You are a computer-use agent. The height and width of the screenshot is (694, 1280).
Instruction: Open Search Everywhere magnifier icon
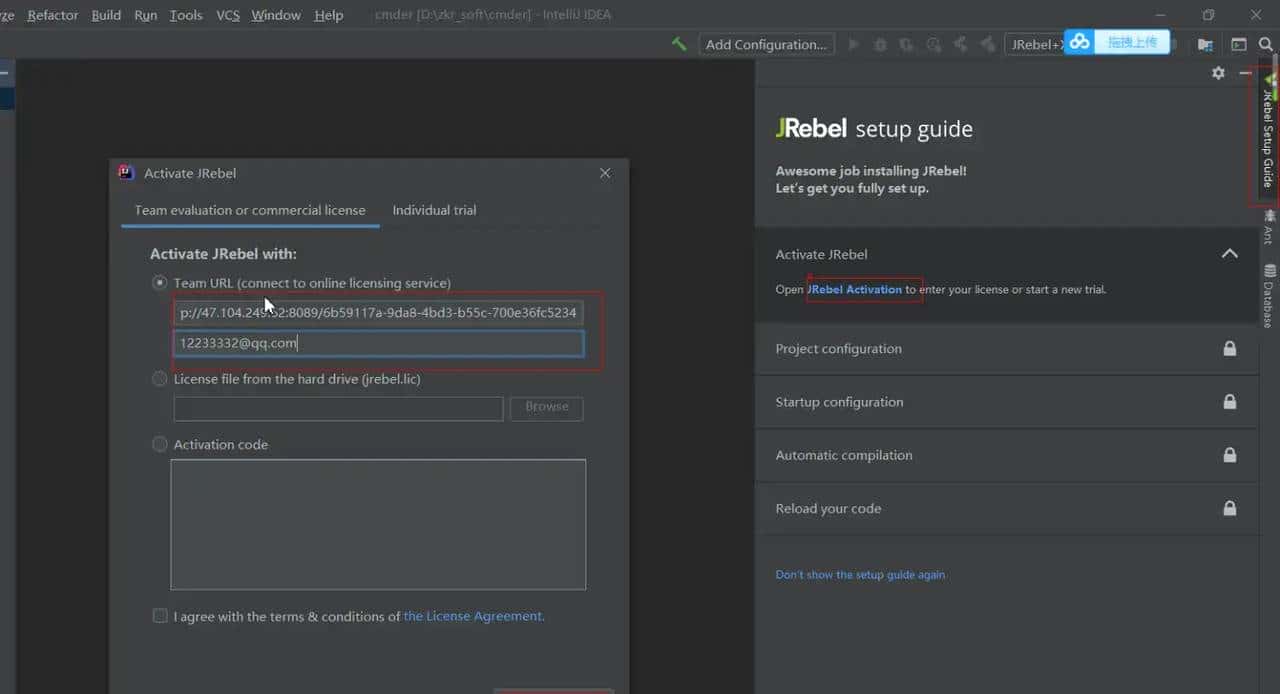(x=1266, y=44)
